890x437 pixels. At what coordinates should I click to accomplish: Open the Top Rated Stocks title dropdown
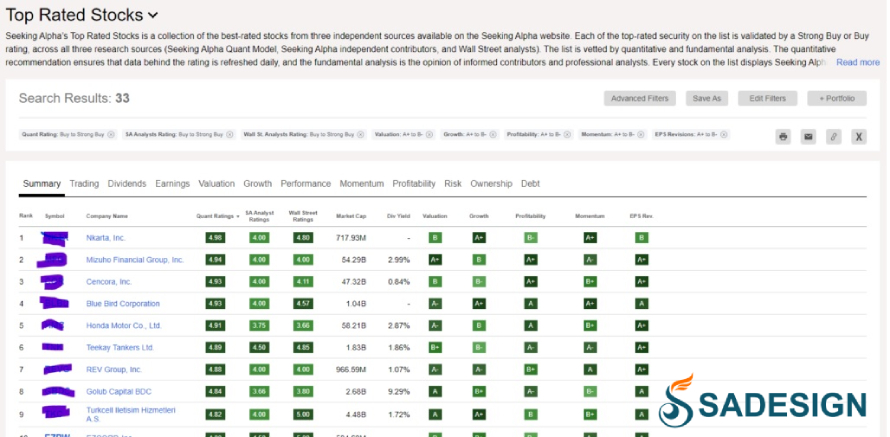click(153, 15)
